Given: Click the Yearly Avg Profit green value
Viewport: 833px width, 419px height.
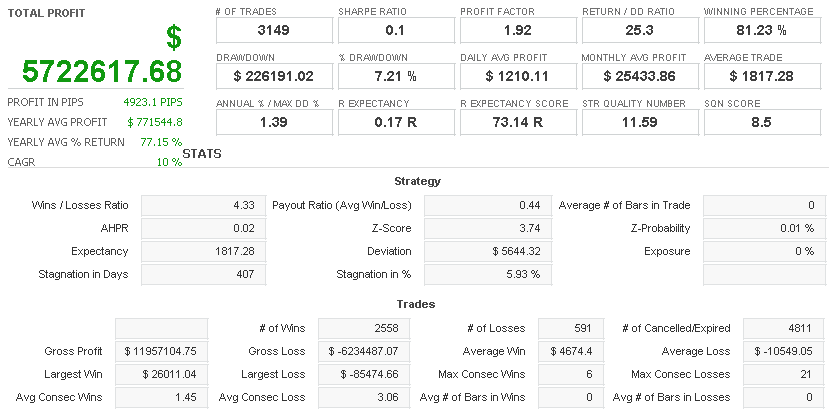Looking at the screenshot, I should click(x=155, y=122).
